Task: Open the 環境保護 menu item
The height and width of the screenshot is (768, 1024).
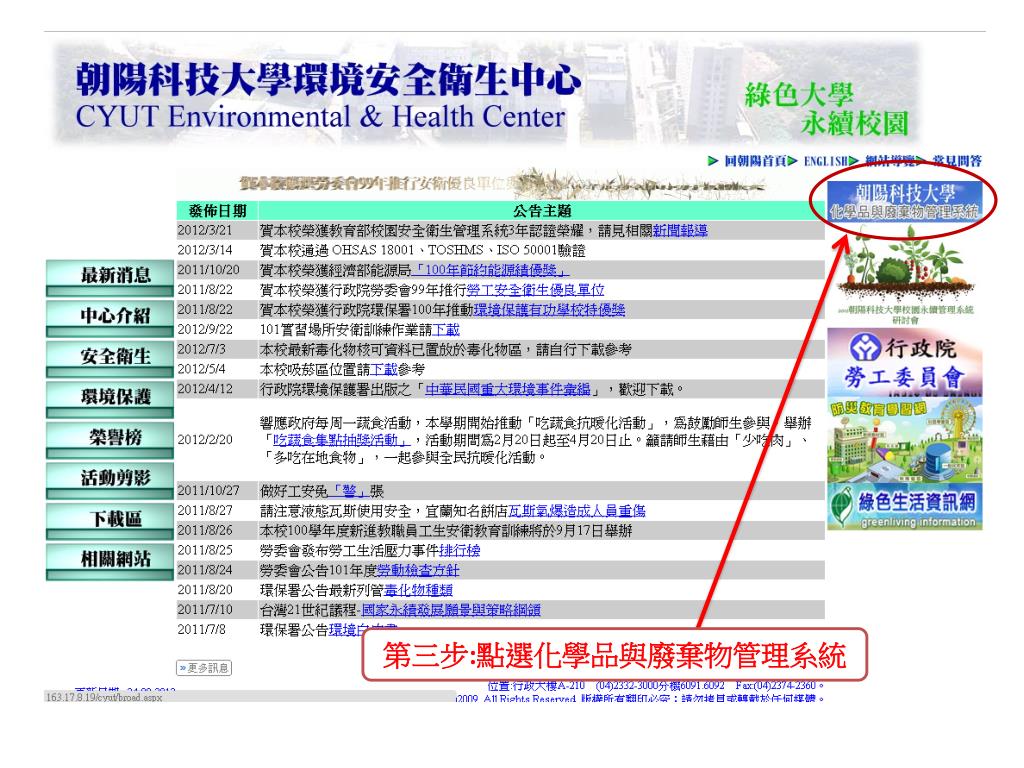Action: (x=110, y=400)
